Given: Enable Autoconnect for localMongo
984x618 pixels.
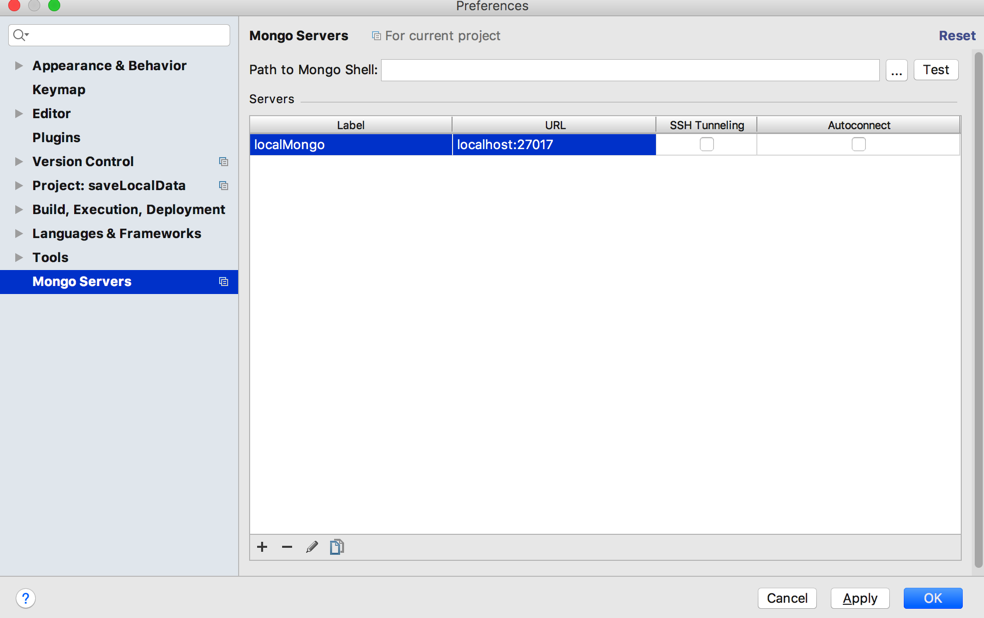Looking at the screenshot, I should pos(858,144).
